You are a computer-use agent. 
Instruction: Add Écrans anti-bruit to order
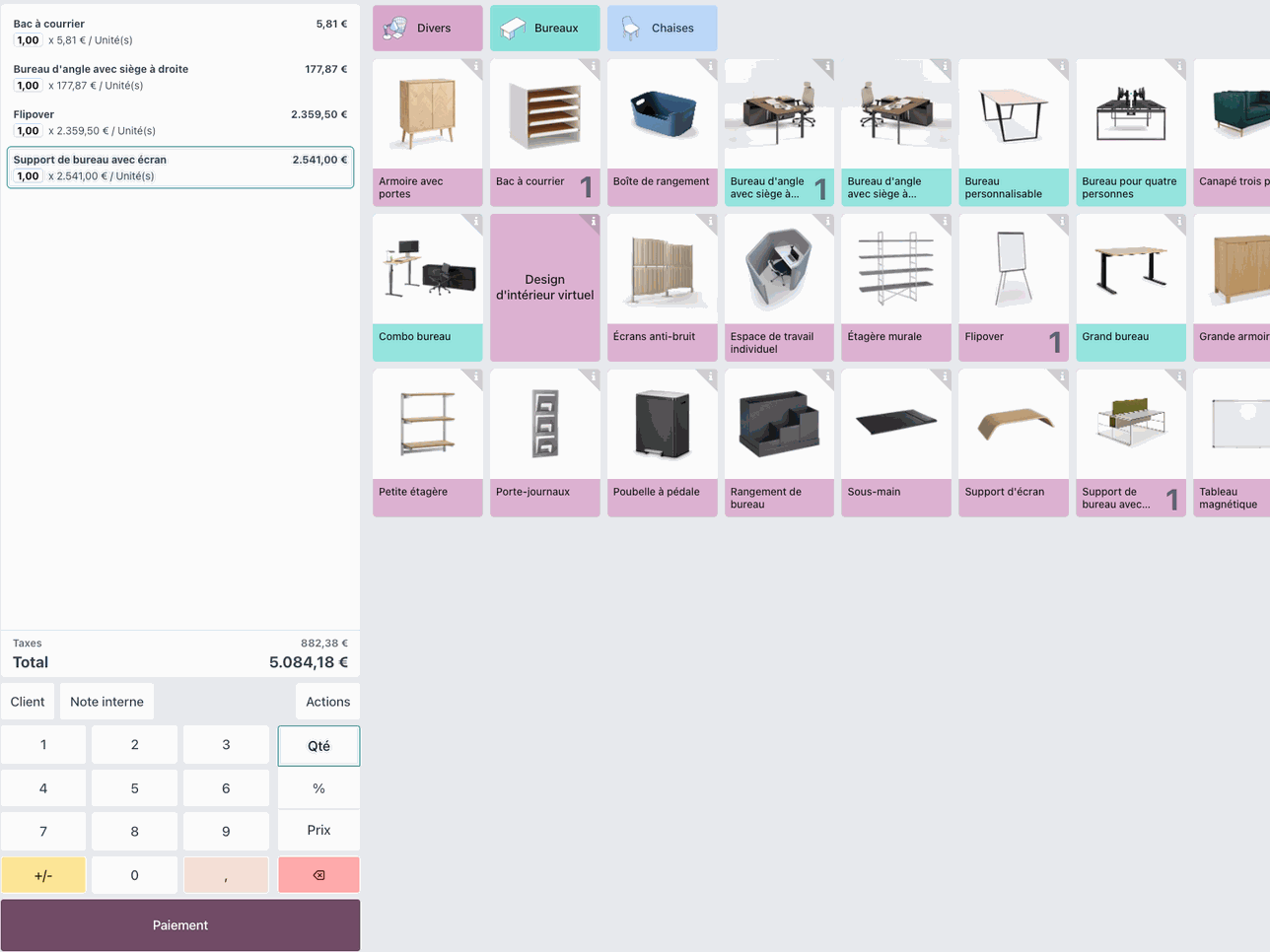662,288
